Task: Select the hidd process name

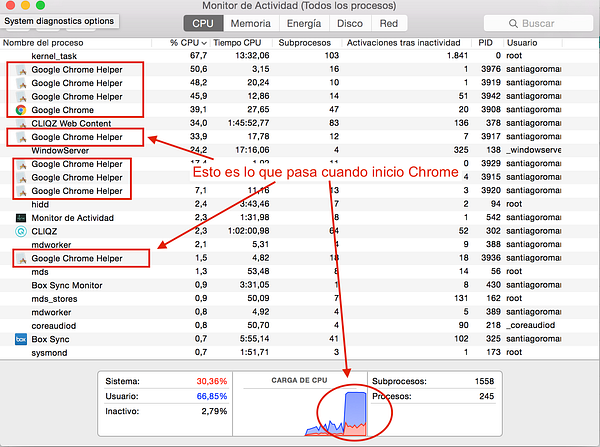Action: (40, 204)
